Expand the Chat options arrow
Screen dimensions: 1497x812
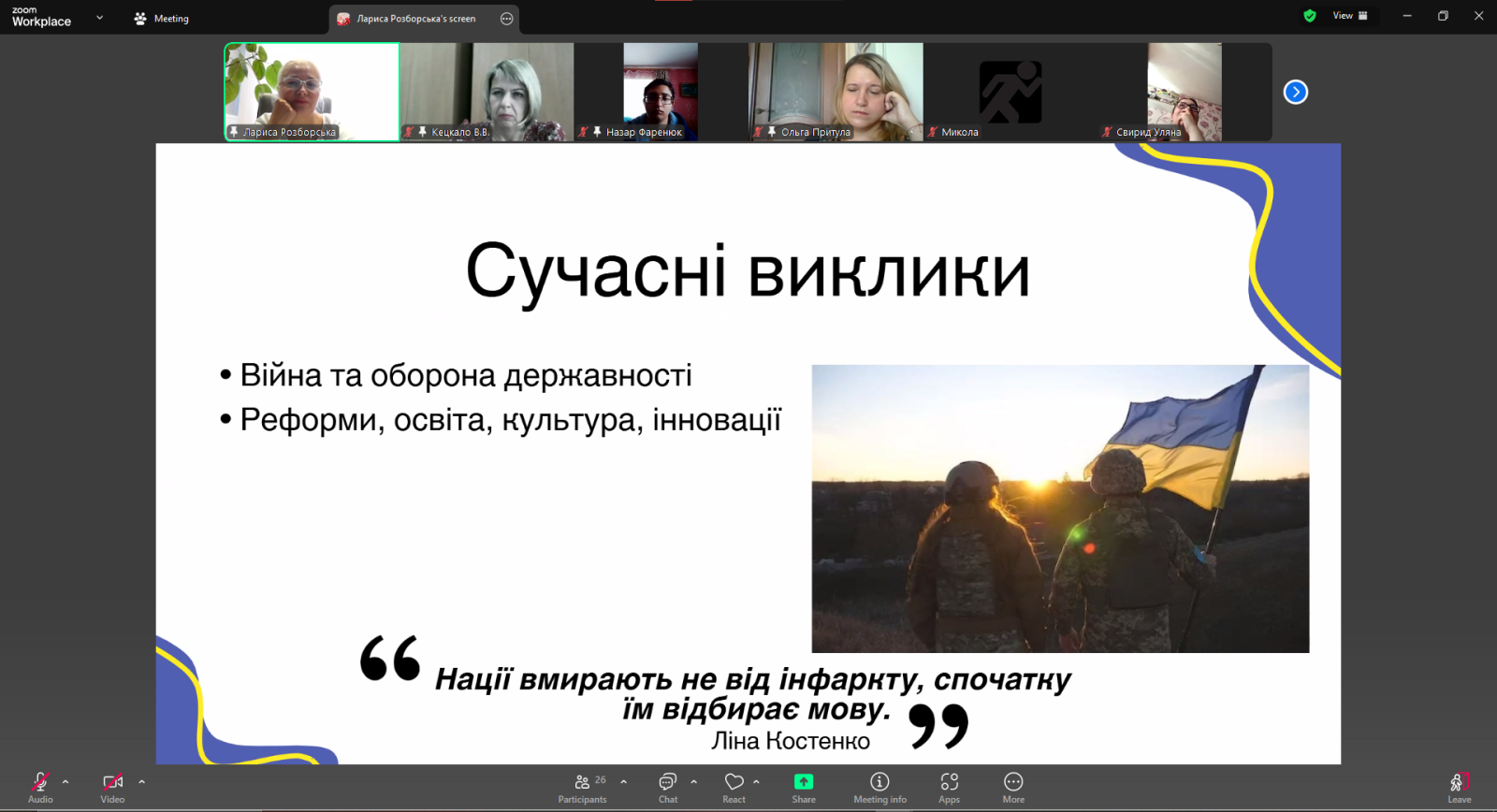pos(694,782)
